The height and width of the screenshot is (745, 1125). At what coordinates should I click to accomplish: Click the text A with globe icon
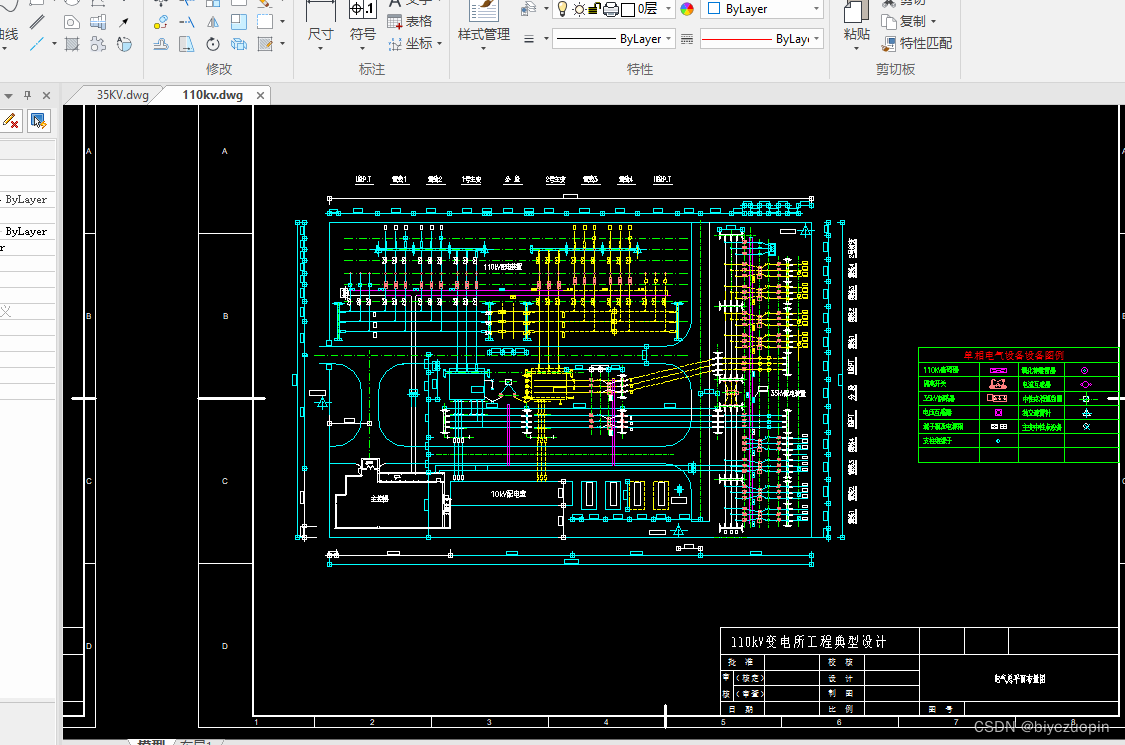[x=124, y=44]
